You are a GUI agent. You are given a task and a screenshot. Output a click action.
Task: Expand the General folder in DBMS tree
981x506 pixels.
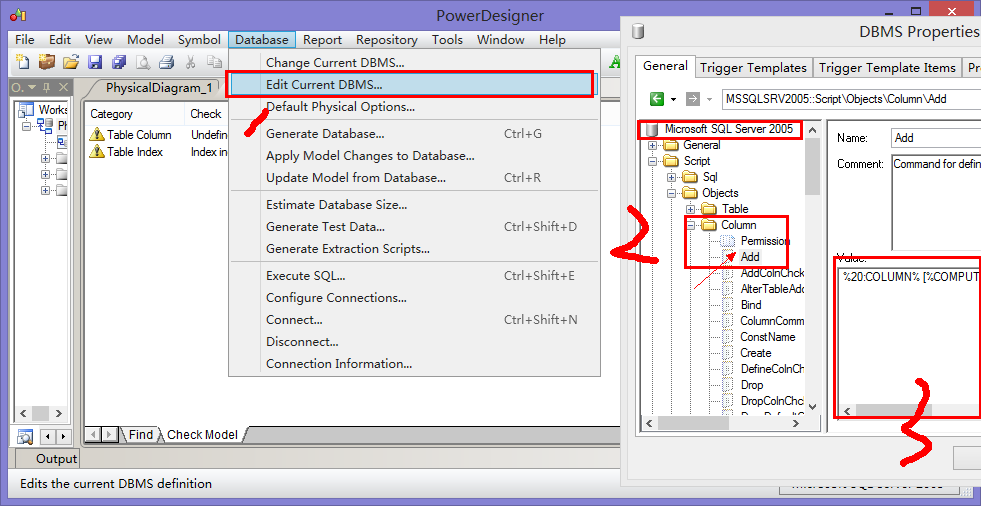(653, 145)
